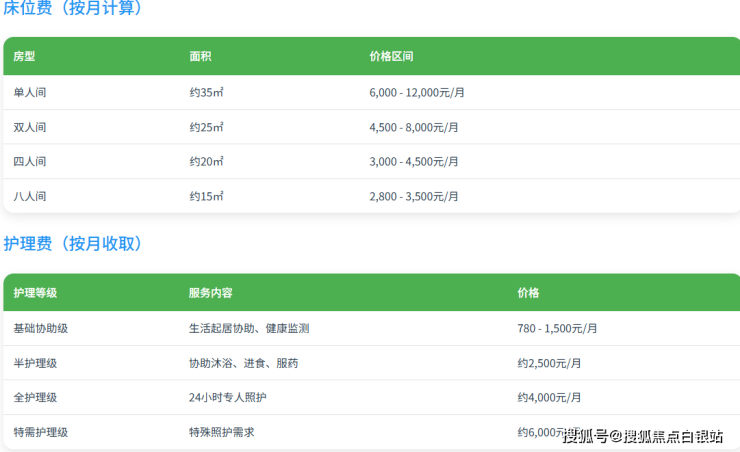Click the 护理等级 column header

[x=35, y=293]
